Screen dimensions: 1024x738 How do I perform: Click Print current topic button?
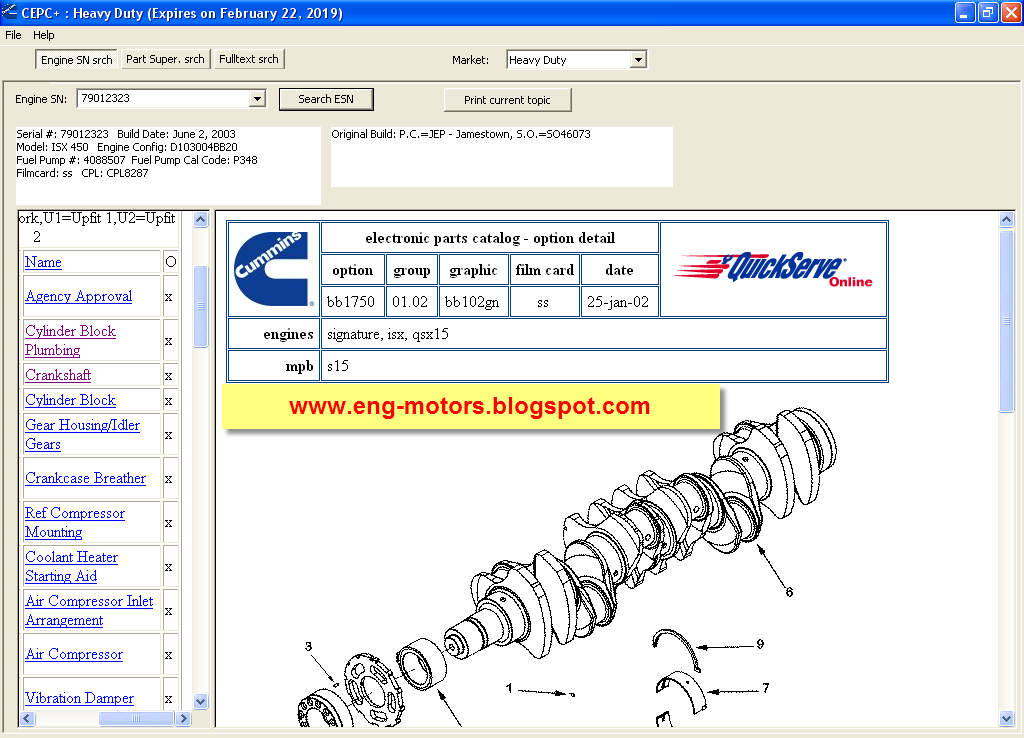point(507,100)
